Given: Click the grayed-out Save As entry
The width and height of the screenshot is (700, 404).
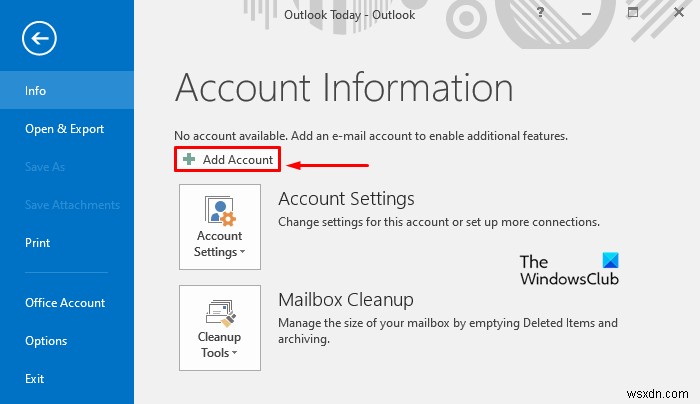Looking at the screenshot, I should [x=44, y=167].
